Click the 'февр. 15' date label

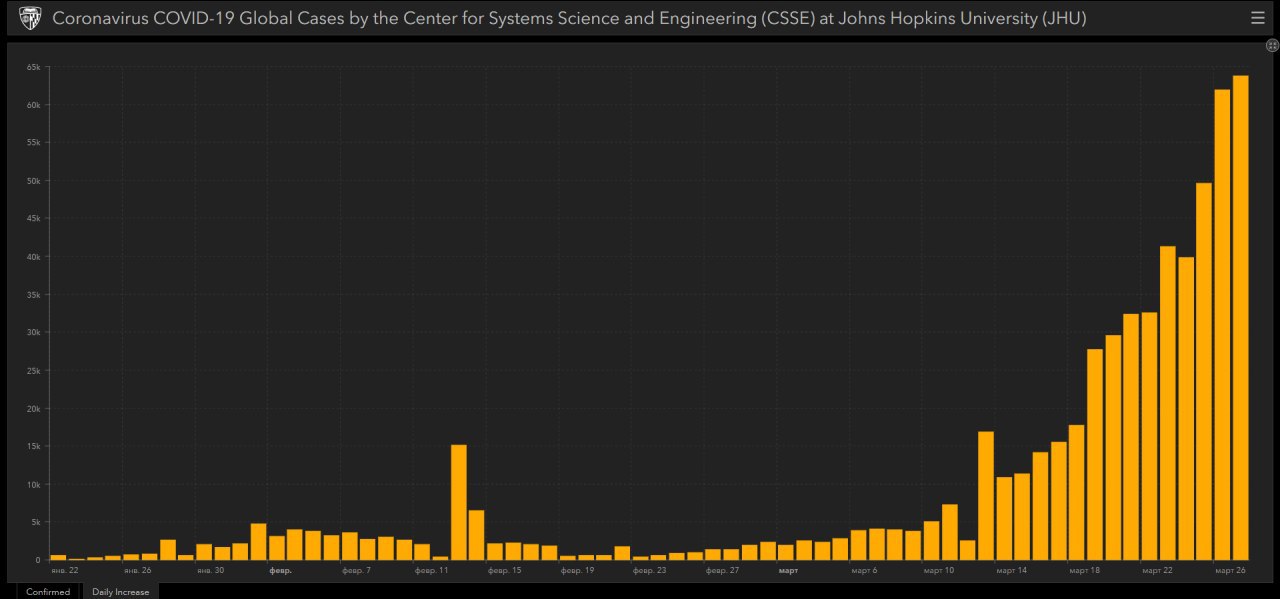pos(504,570)
